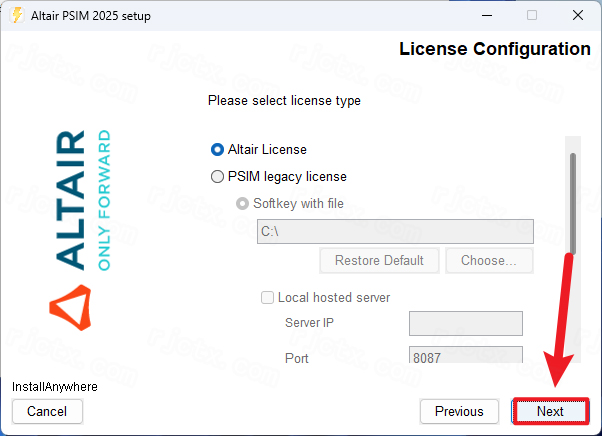Choose the PSIM legacy license option

point(218,177)
